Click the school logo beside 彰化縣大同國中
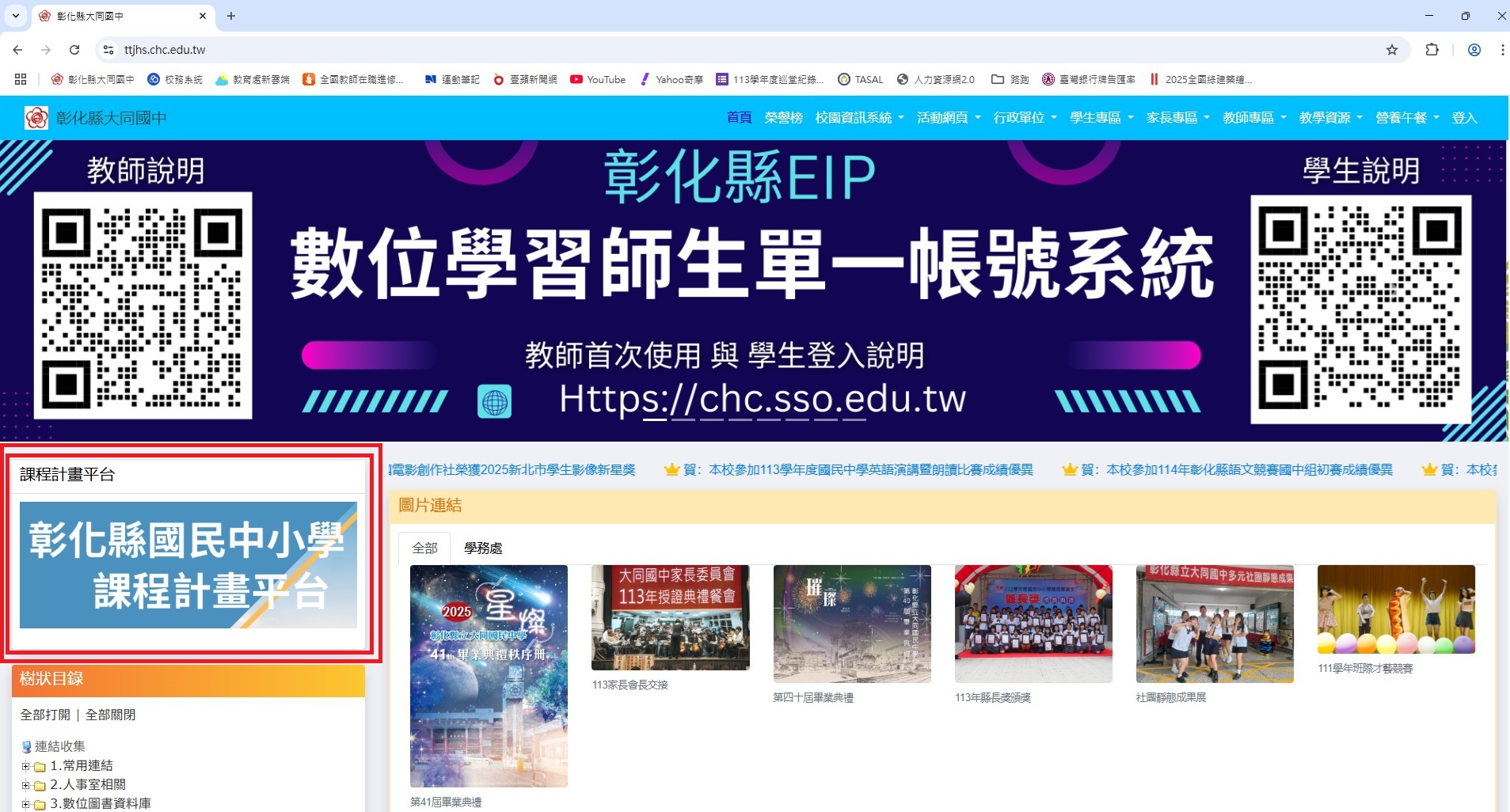The image size is (1510, 812). [36, 118]
